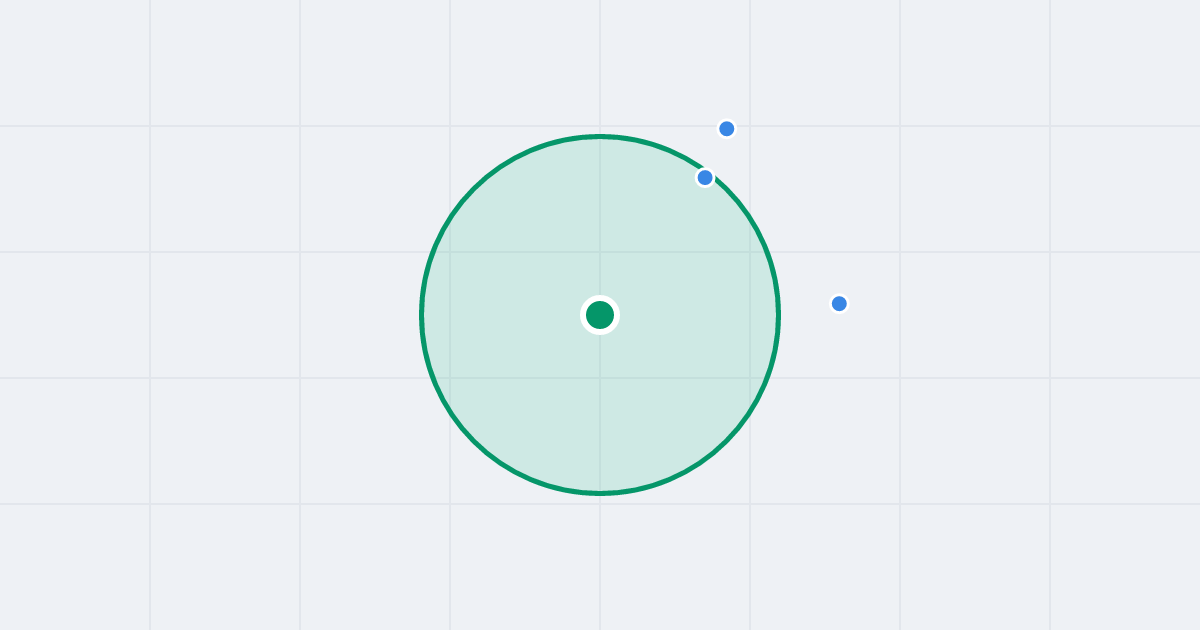Click the green center marker of the circle
This screenshot has height=630, width=1200.
[x=600, y=315]
